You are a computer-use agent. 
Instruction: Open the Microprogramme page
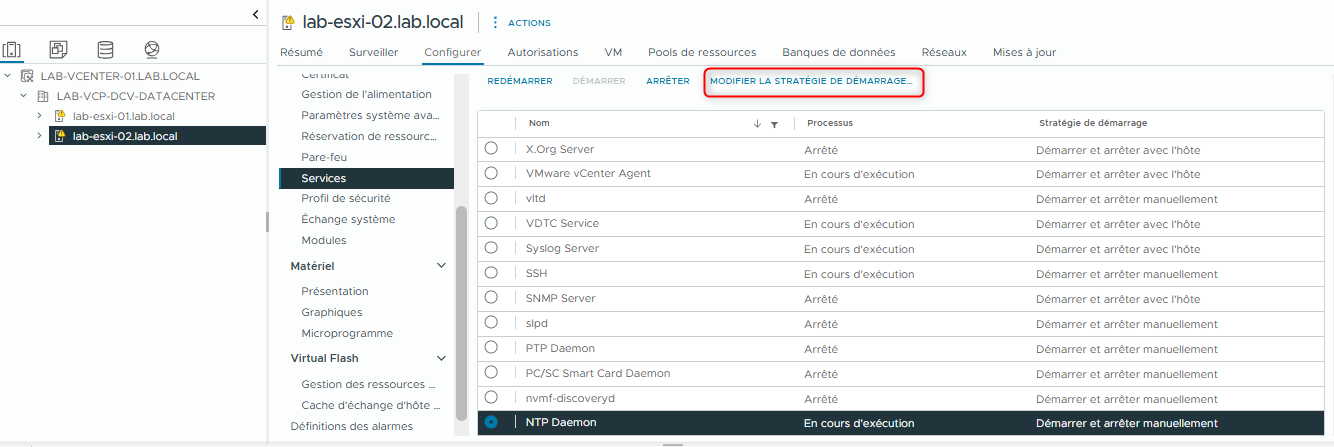(x=347, y=333)
